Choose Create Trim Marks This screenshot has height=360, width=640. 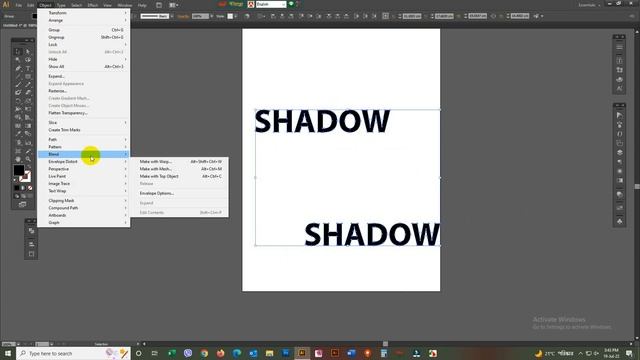pos(84,130)
